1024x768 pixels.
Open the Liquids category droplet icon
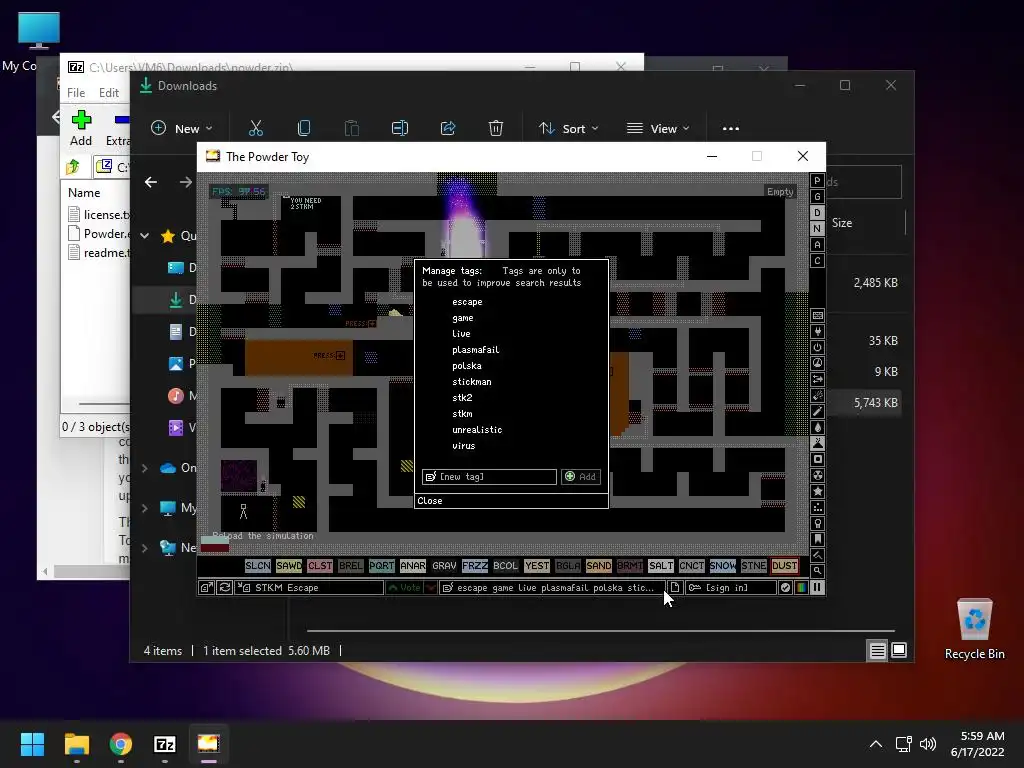[x=817, y=427]
